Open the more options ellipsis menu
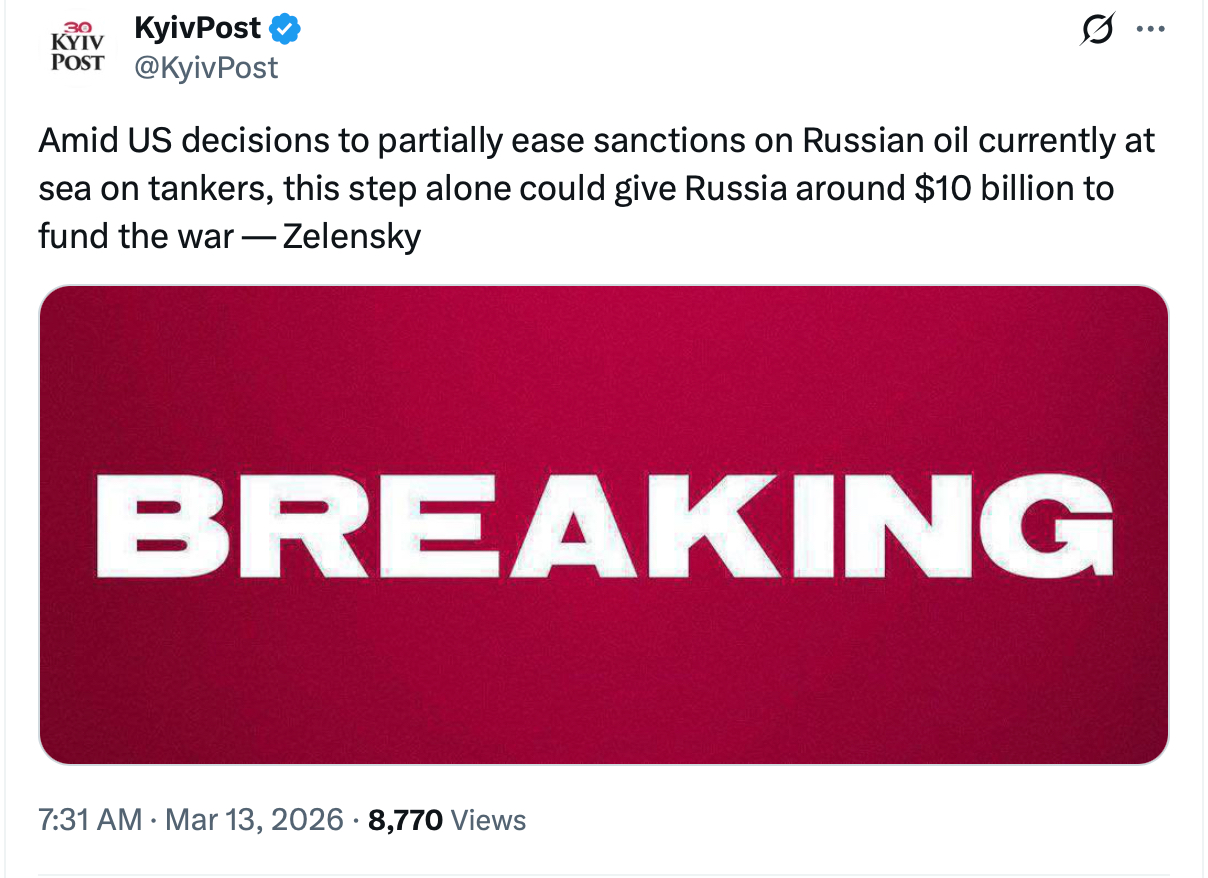 coord(1152,30)
